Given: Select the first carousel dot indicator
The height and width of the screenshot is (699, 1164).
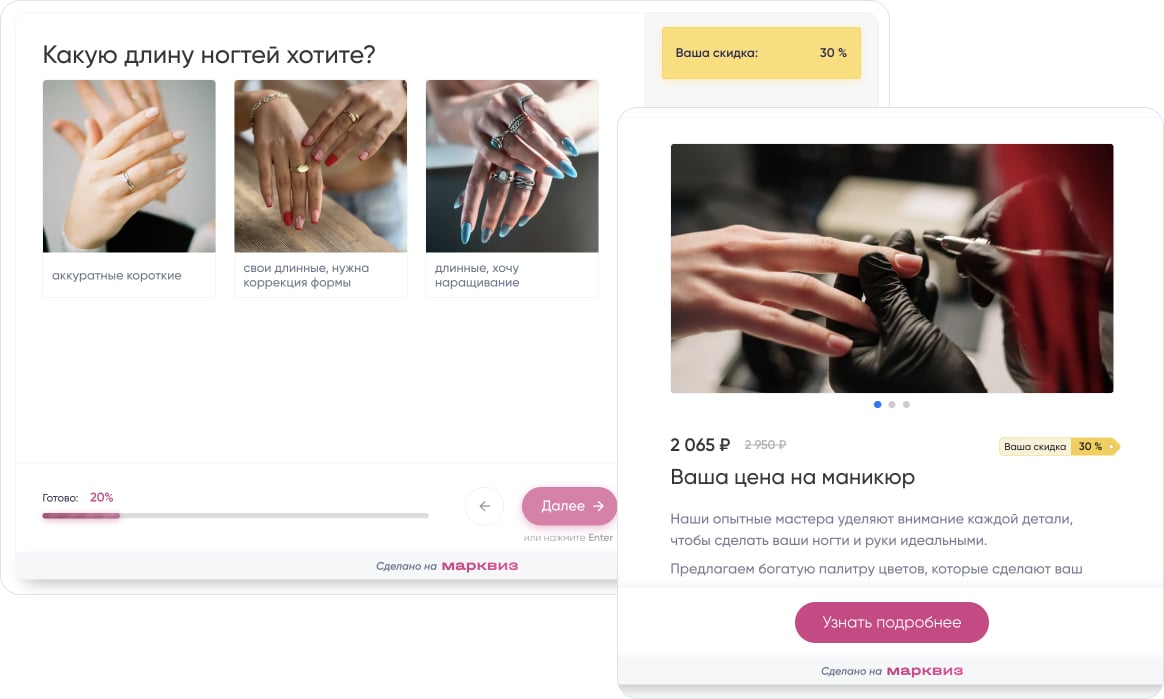Looking at the screenshot, I should pos(877,404).
